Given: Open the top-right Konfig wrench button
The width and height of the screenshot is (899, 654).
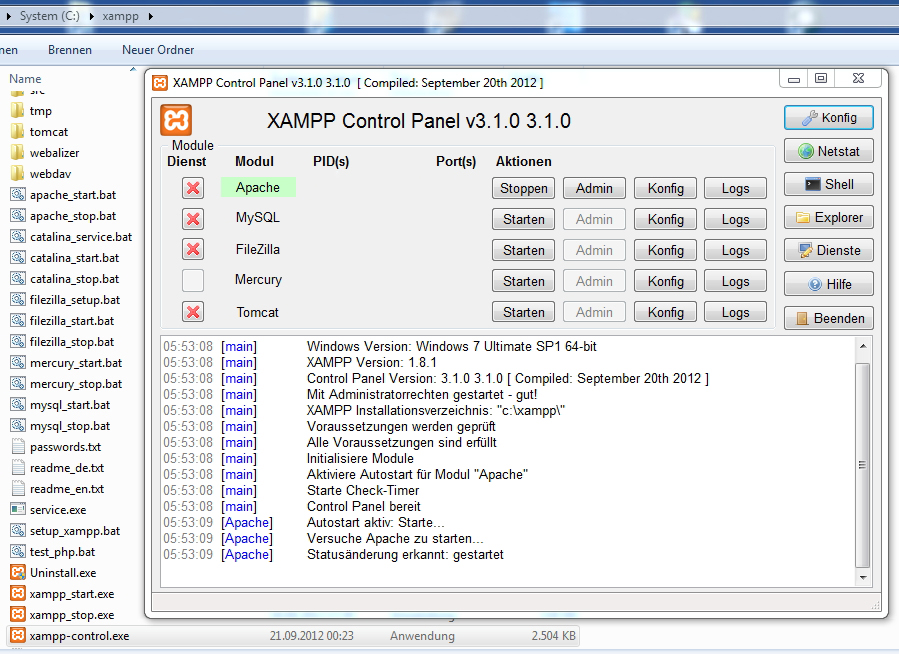Looking at the screenshot, I should click(829, 117).
